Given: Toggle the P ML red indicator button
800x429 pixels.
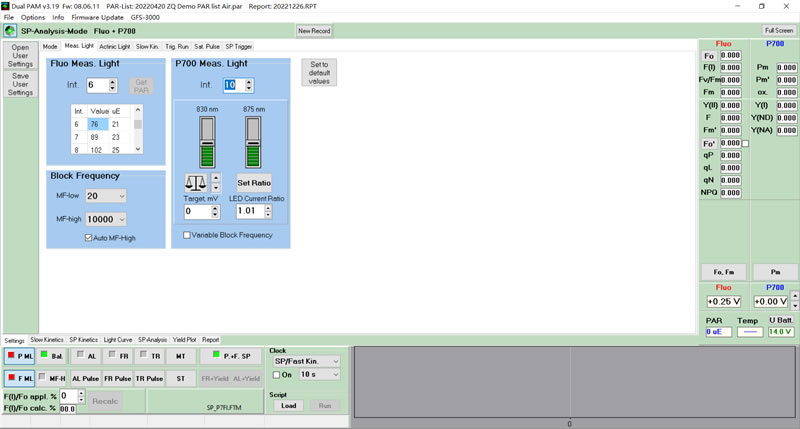Looking at the screenshot, I should 19,356.
